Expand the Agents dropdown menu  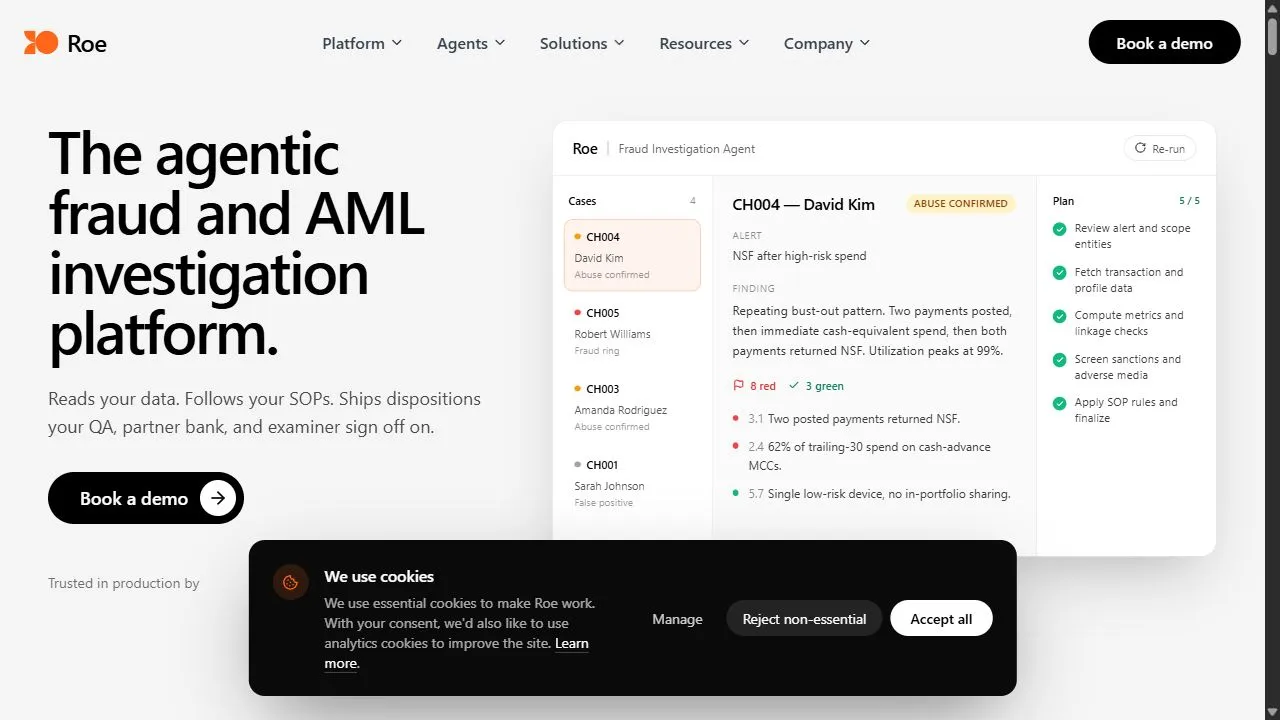pyautogui.click(x=471, y=44)
